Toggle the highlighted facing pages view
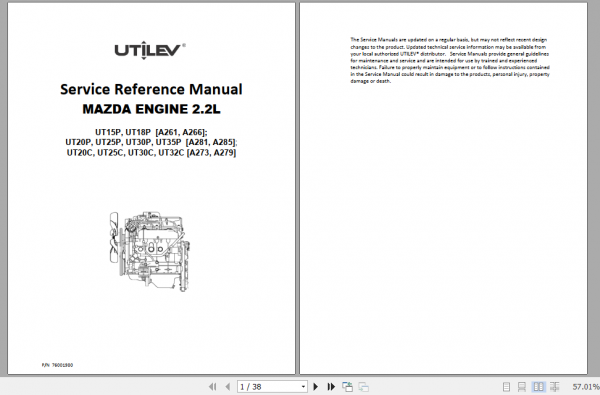The height and width of the screenshot is (395, 600). [x=538, y=387]
